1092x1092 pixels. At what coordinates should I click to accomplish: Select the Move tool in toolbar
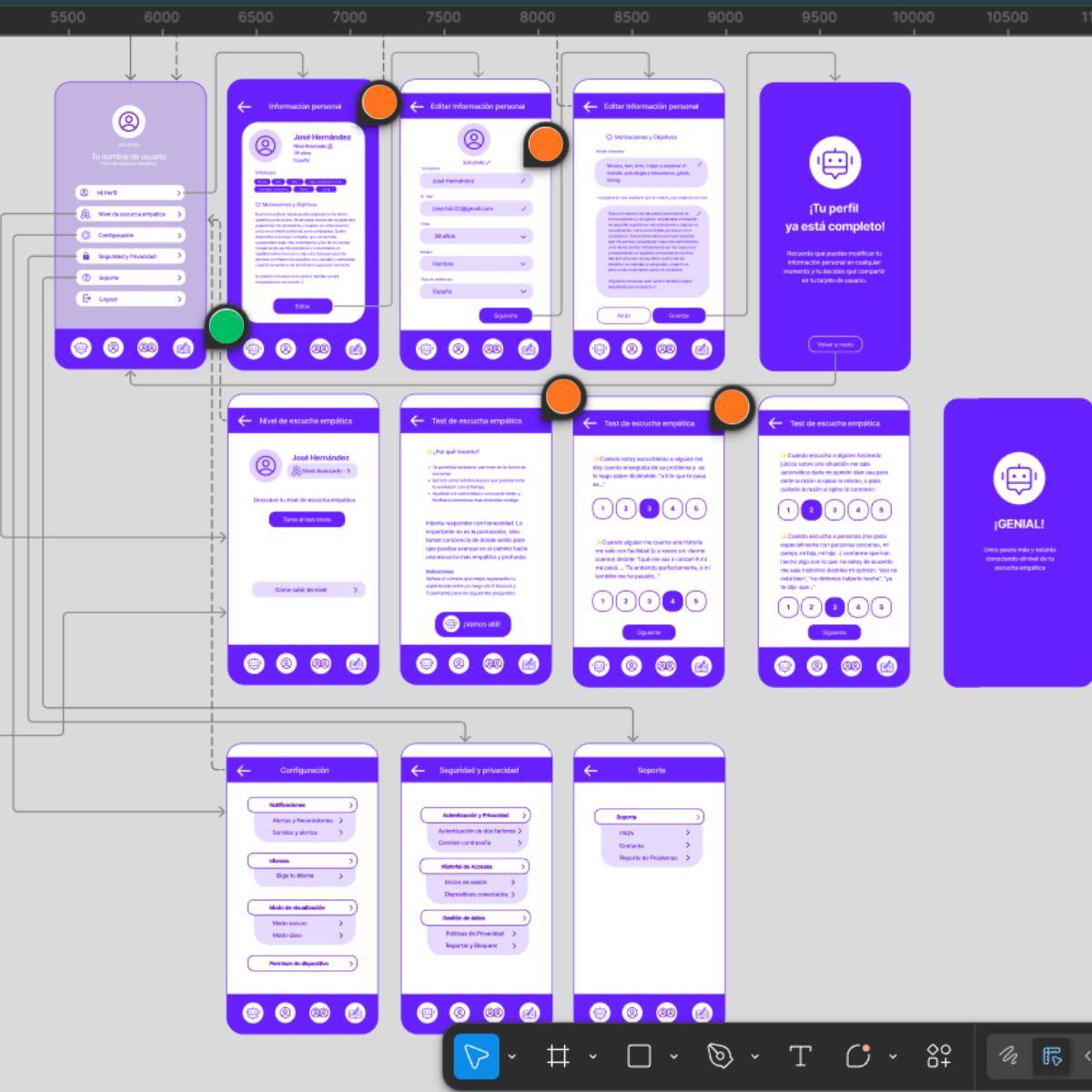click(476, 1056)
